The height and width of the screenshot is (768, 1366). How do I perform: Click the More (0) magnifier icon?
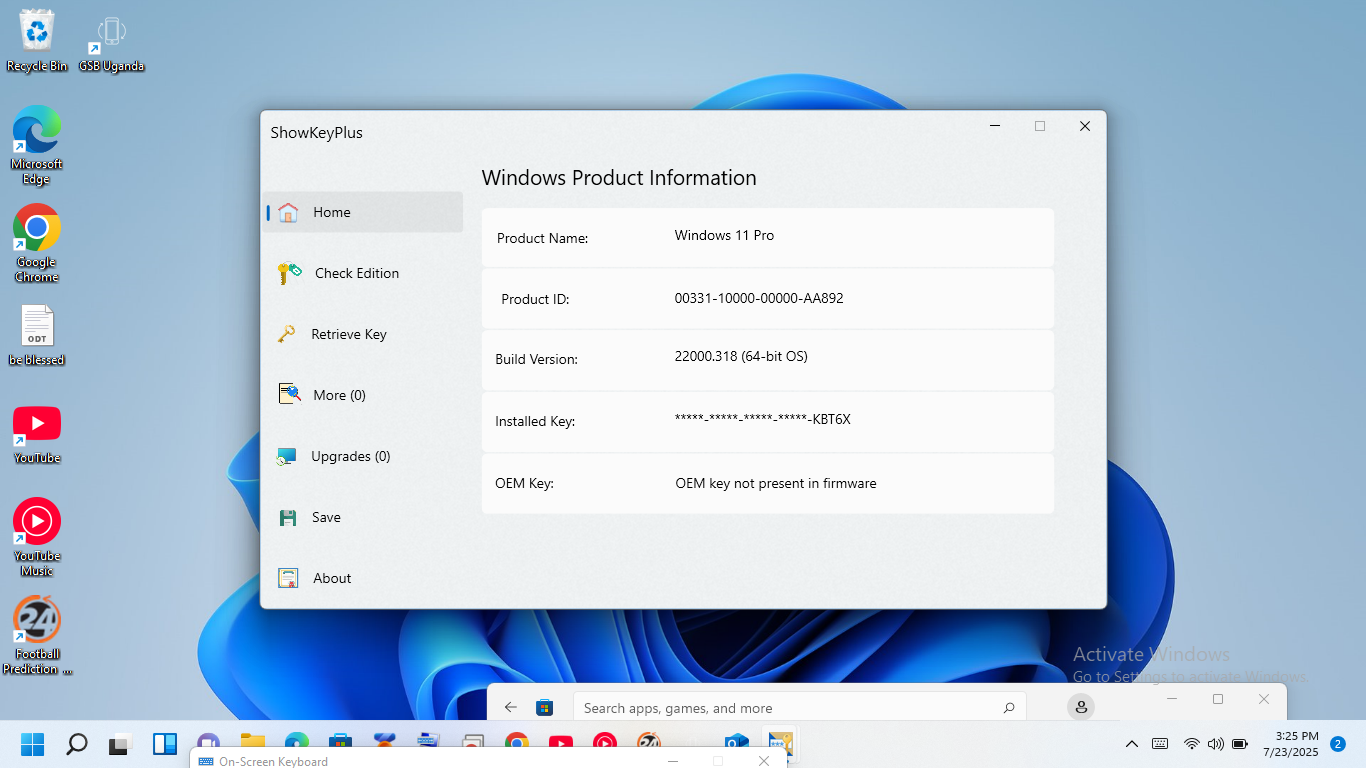(289, 395)
